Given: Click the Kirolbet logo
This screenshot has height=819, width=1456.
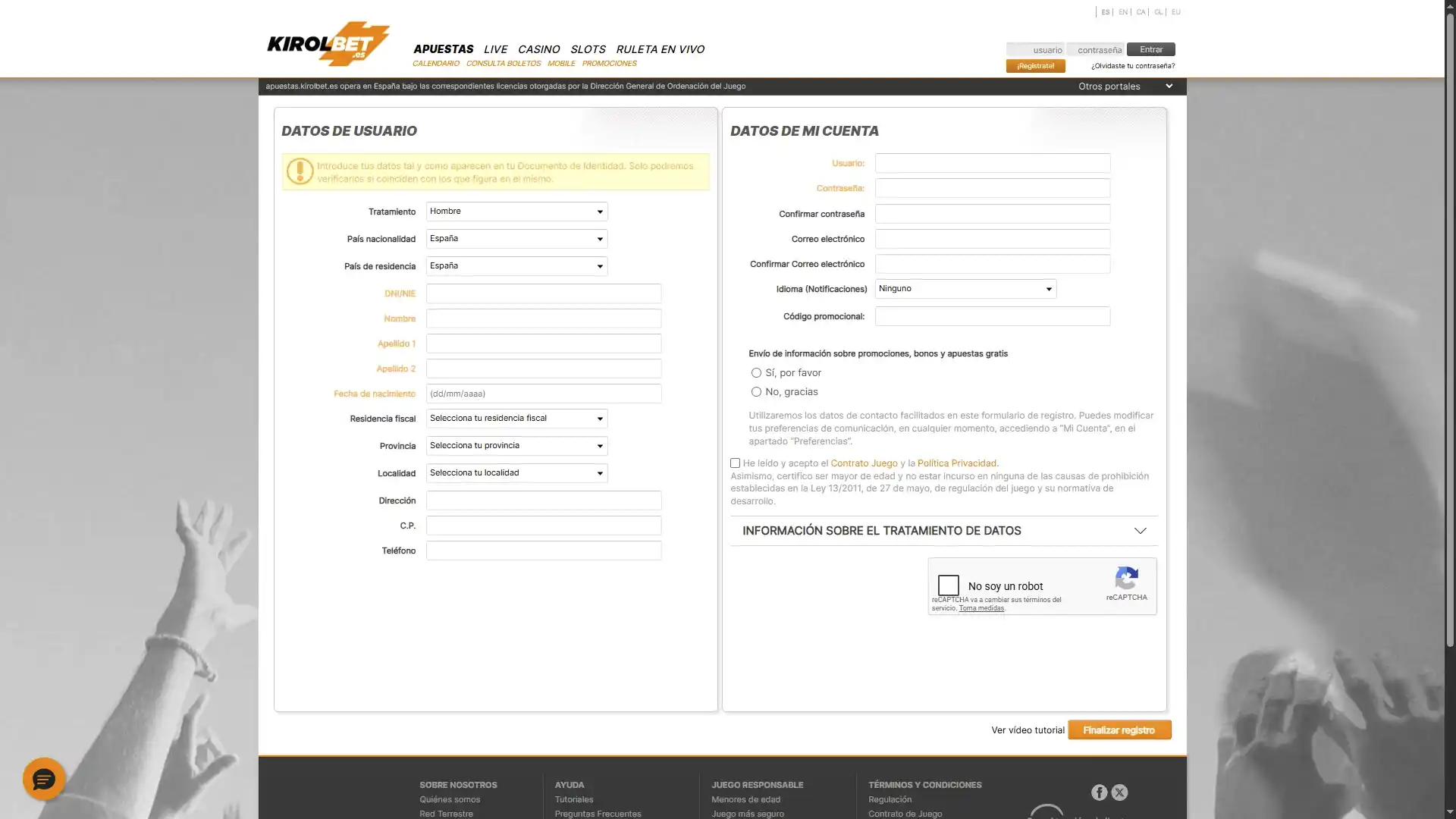Looking at the screenshot, I should (328, 44).
